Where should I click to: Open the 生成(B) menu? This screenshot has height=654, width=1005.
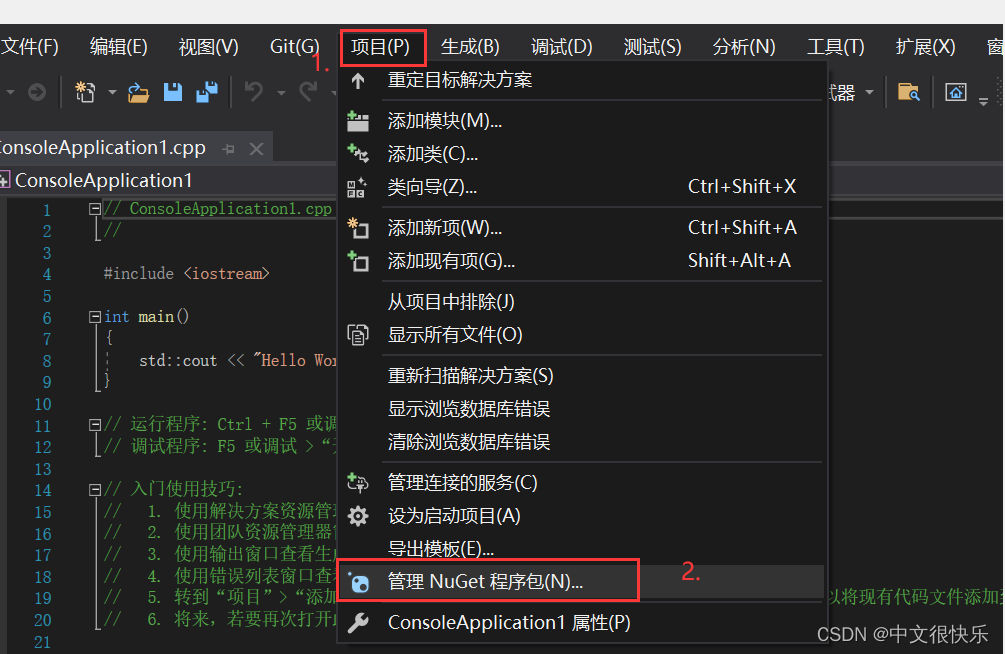point(470,45)
